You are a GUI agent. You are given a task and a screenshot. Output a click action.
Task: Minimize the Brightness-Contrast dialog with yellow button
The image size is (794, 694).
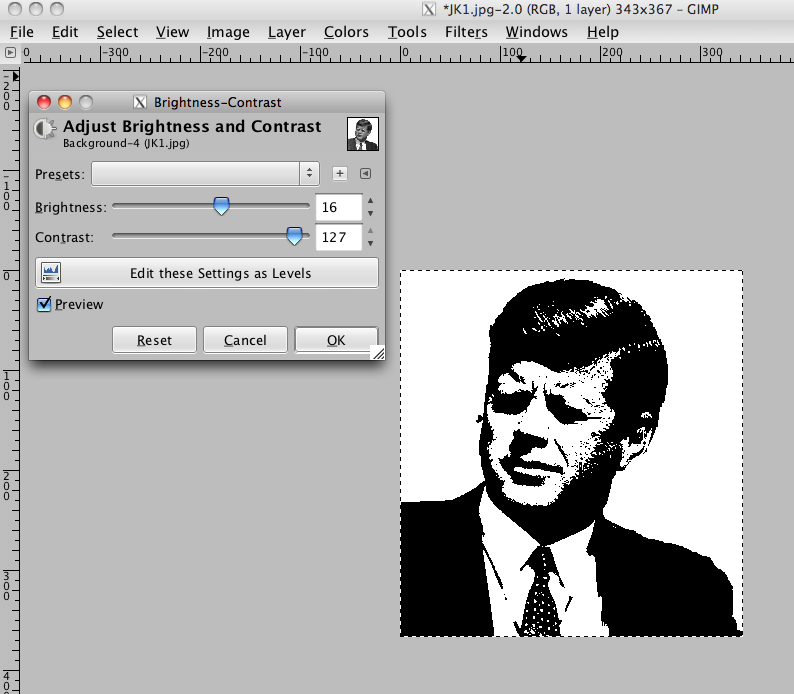pos(65,102)
